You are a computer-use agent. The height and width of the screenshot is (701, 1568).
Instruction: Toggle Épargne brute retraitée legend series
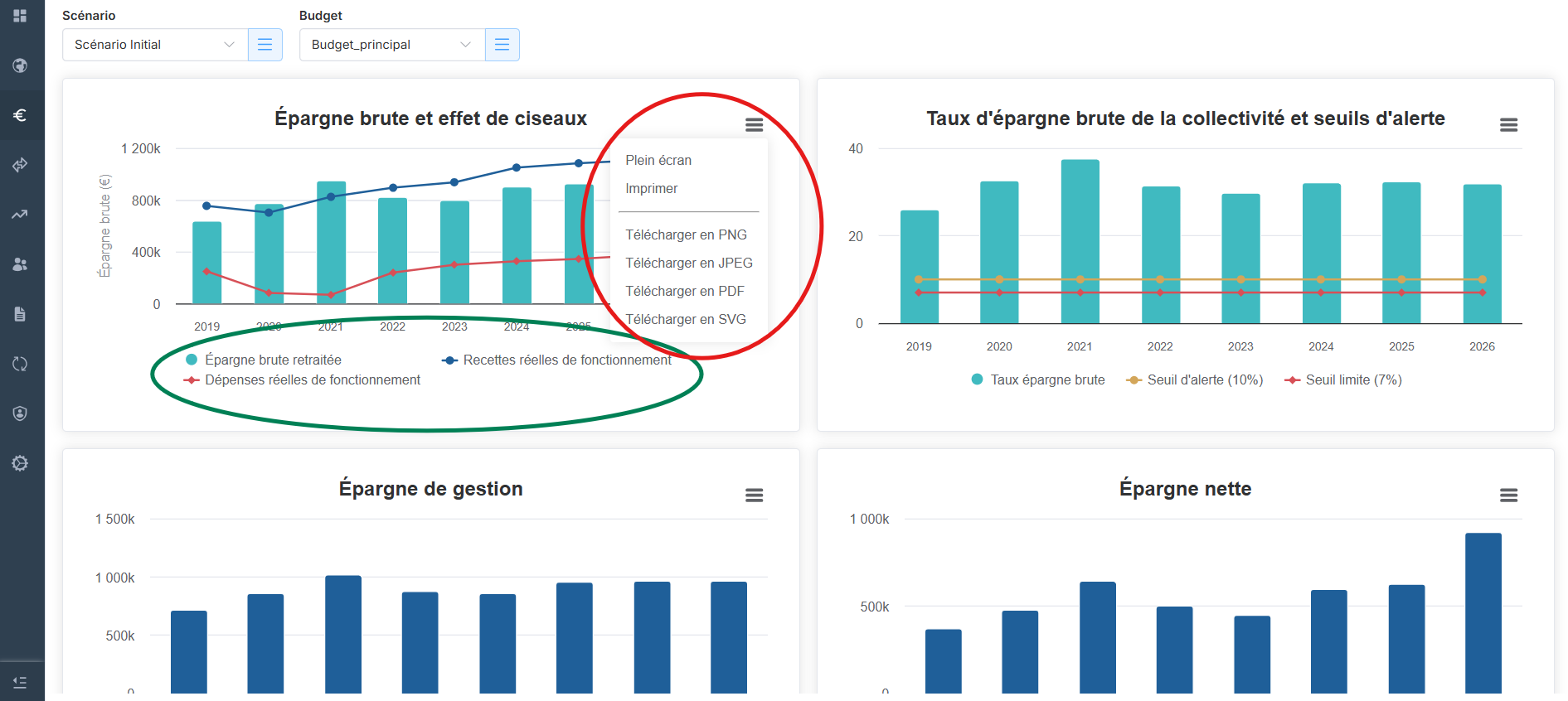(x=273, y=360)
